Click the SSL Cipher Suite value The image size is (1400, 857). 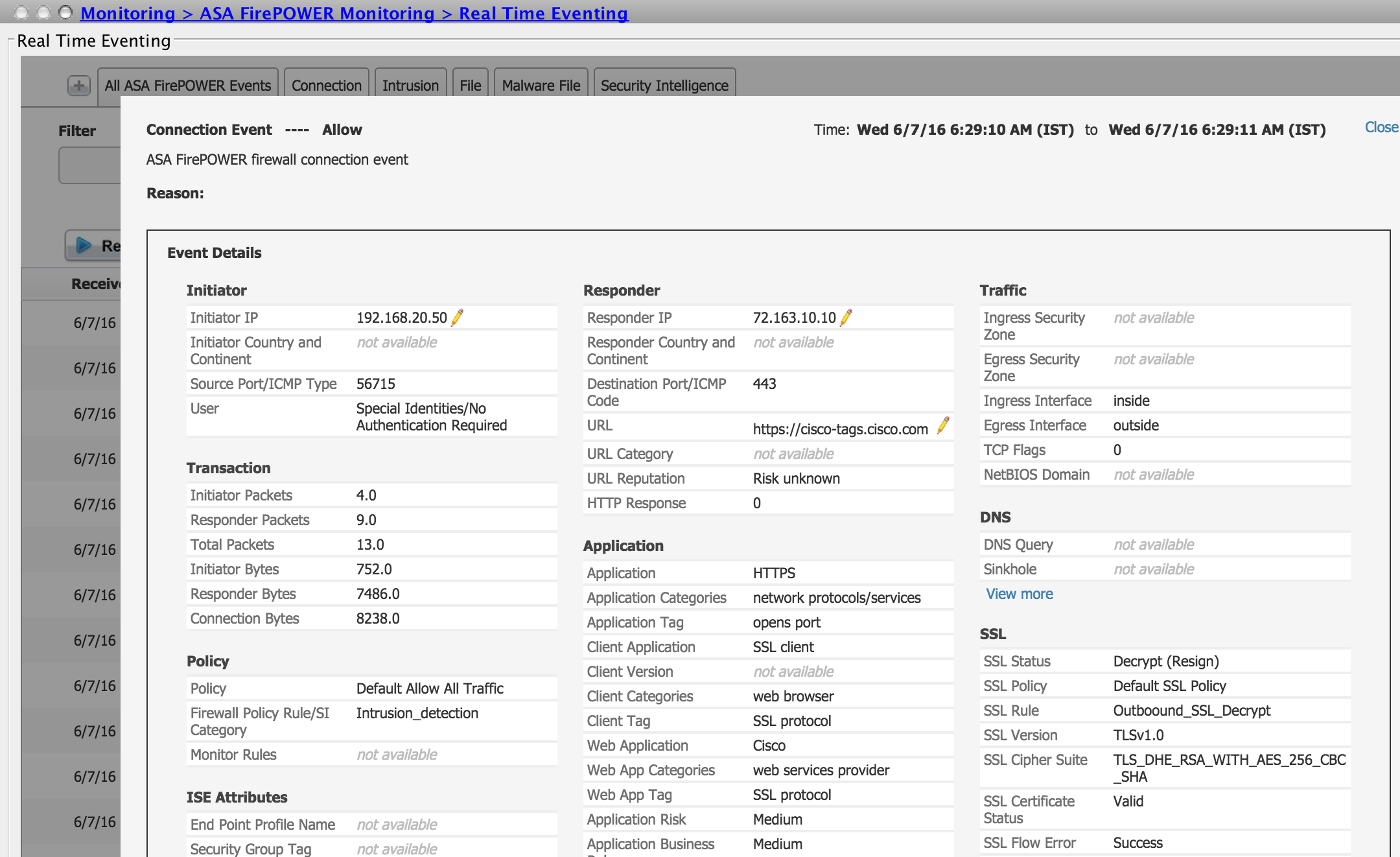click(x=1230, y=768)
